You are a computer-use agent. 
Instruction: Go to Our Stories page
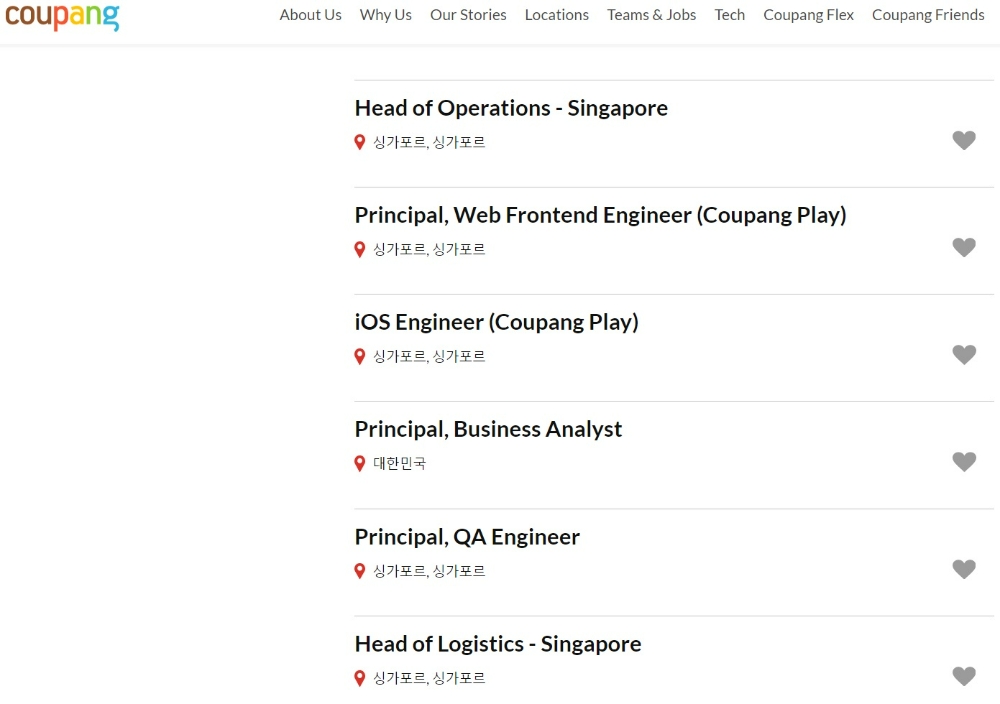[x=468, y=15]
